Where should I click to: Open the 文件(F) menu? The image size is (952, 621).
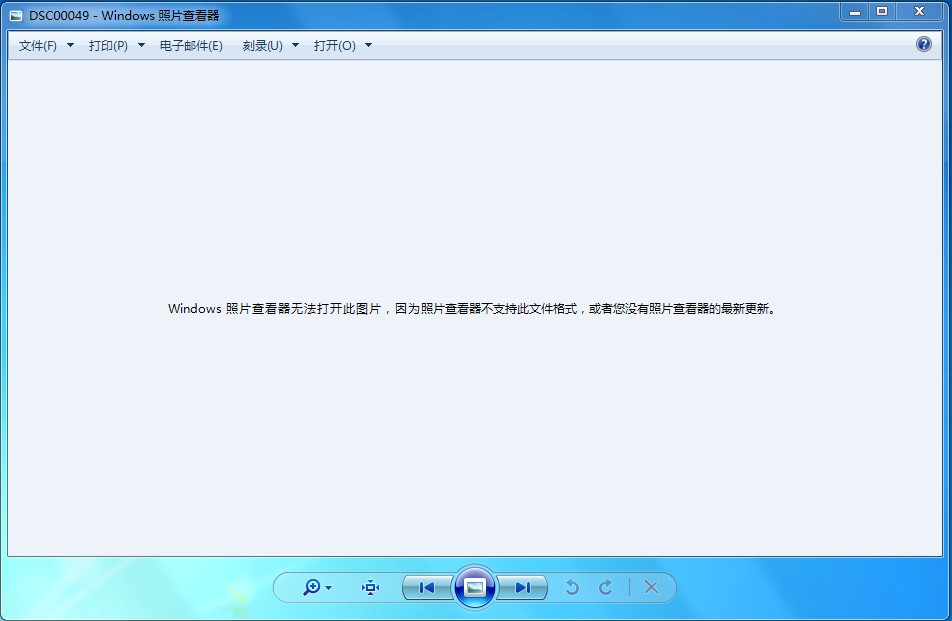click(x=38, y=45)
